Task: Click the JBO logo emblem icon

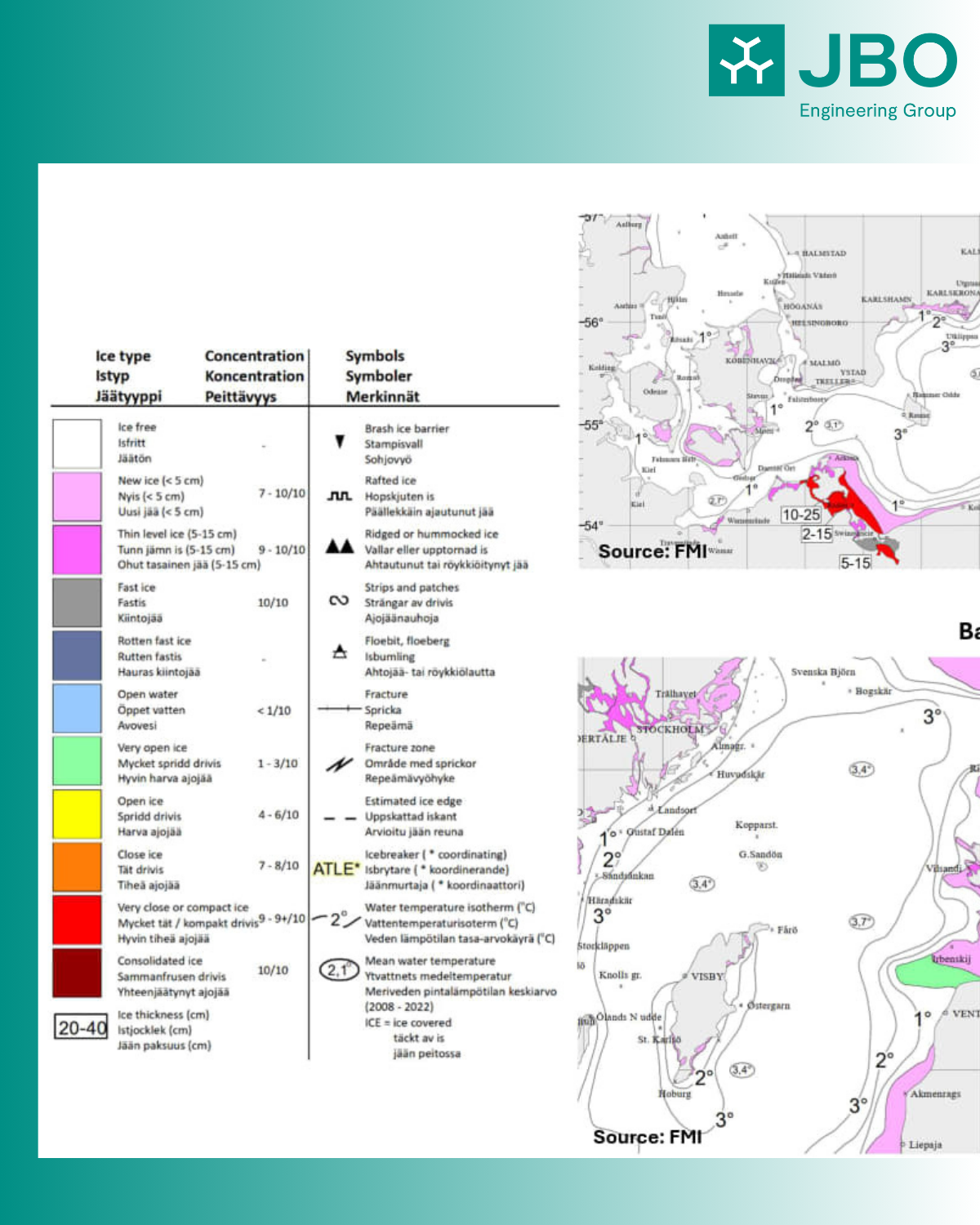Action: pyautogui.click(x=746, y=60)
